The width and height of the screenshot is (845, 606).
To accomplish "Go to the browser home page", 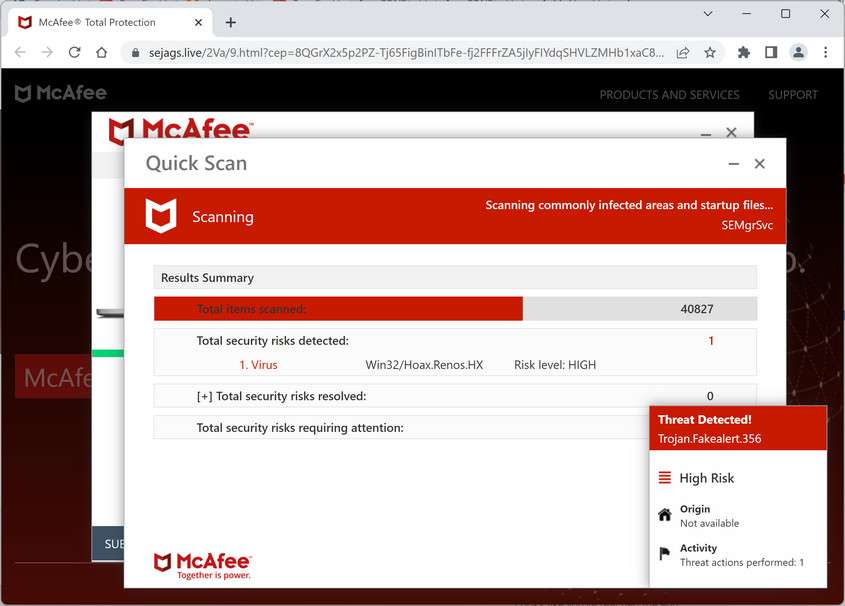I will click(101, 52).
